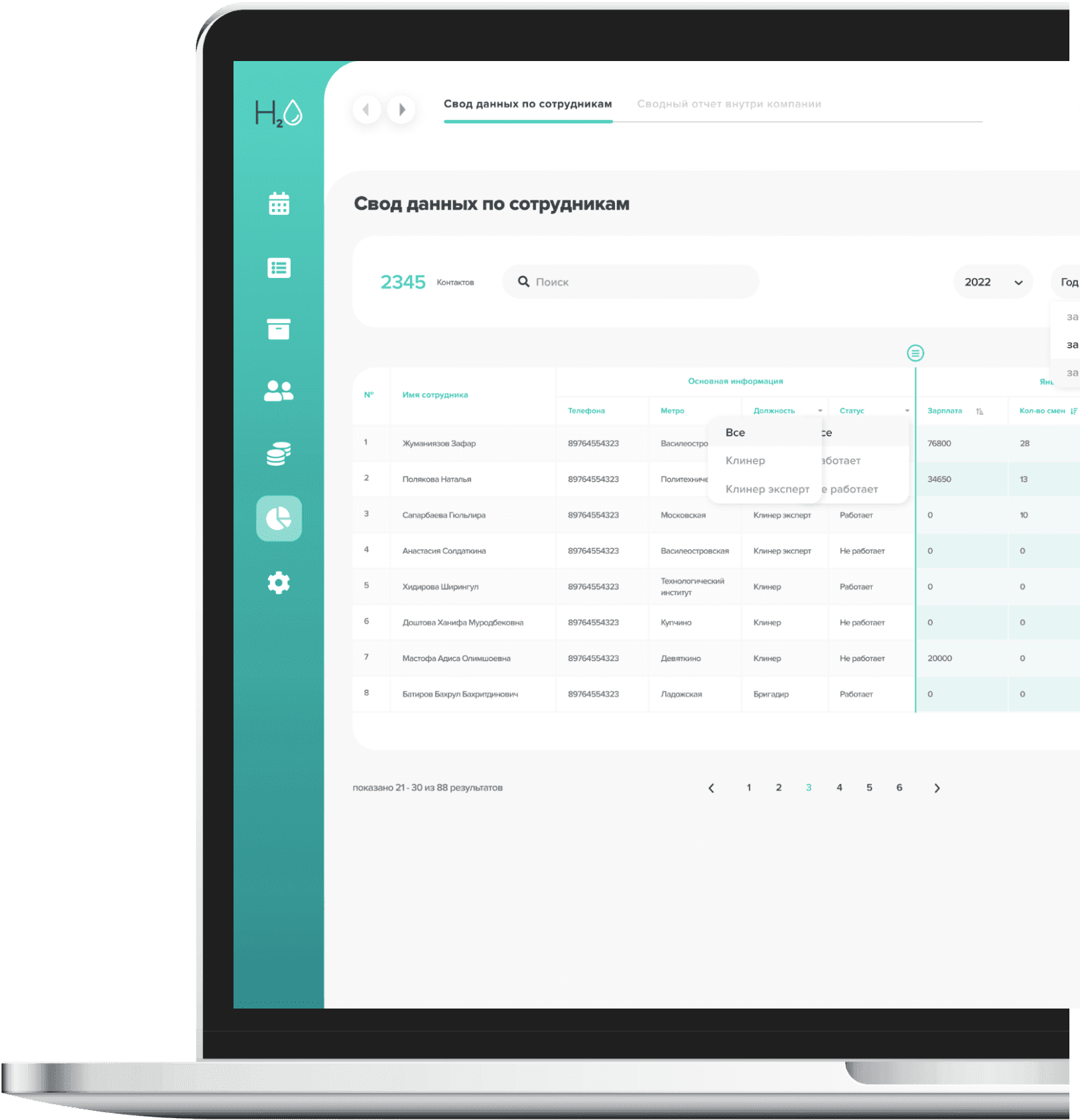Viewport: 1080px width, 1120px height.
Task: Sort by Кол-во смен column icon
Action: [x=1073, y=411]
